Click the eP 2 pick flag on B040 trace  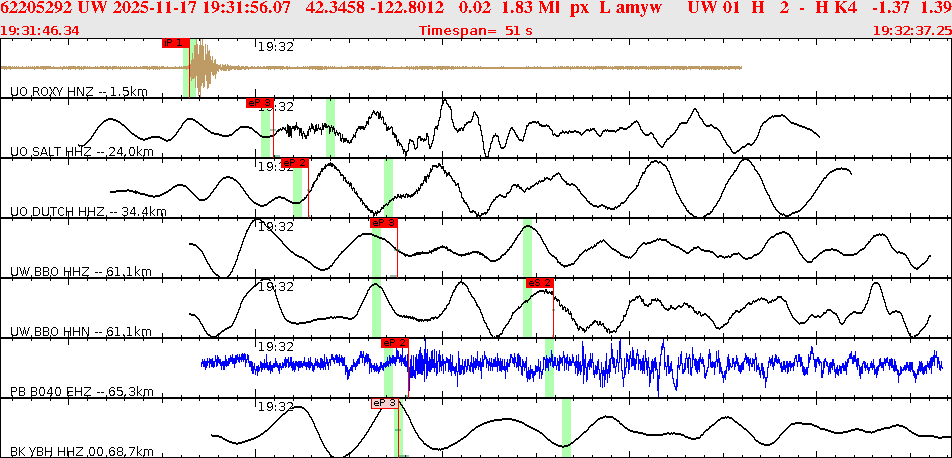click(x=395, y=343)
